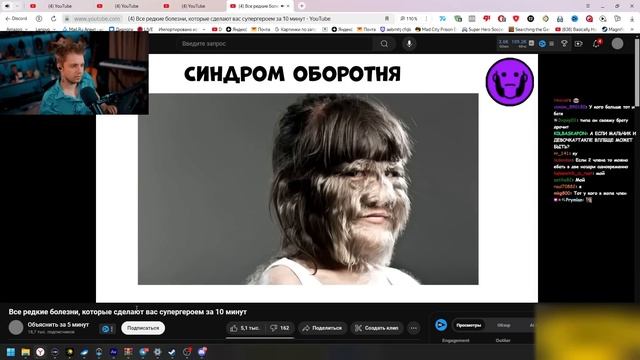Click Создать клип button
The width and height of the screenshot is (640, 360).
tap(377, 328)
